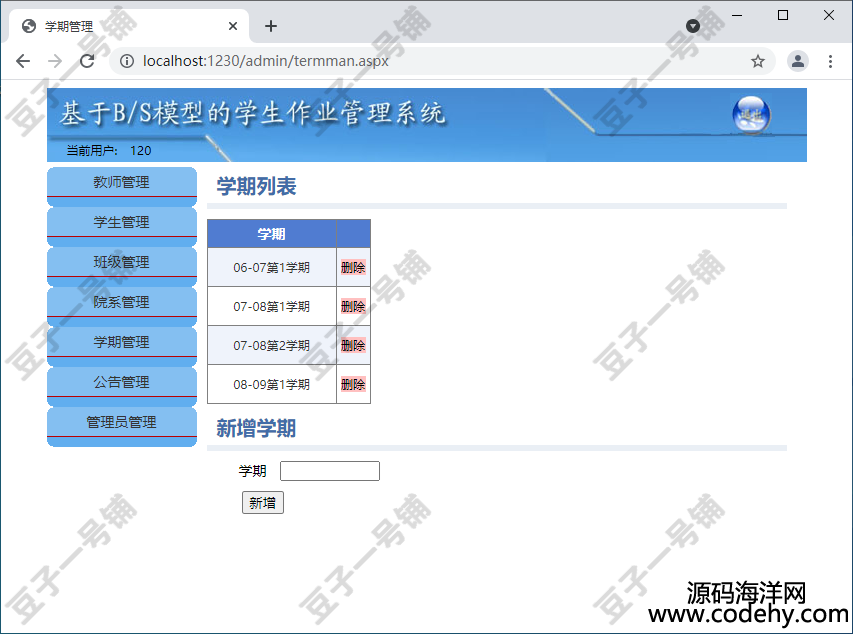Click the browser forward arrow
This screenshot has height=634, width=853.
55,61
